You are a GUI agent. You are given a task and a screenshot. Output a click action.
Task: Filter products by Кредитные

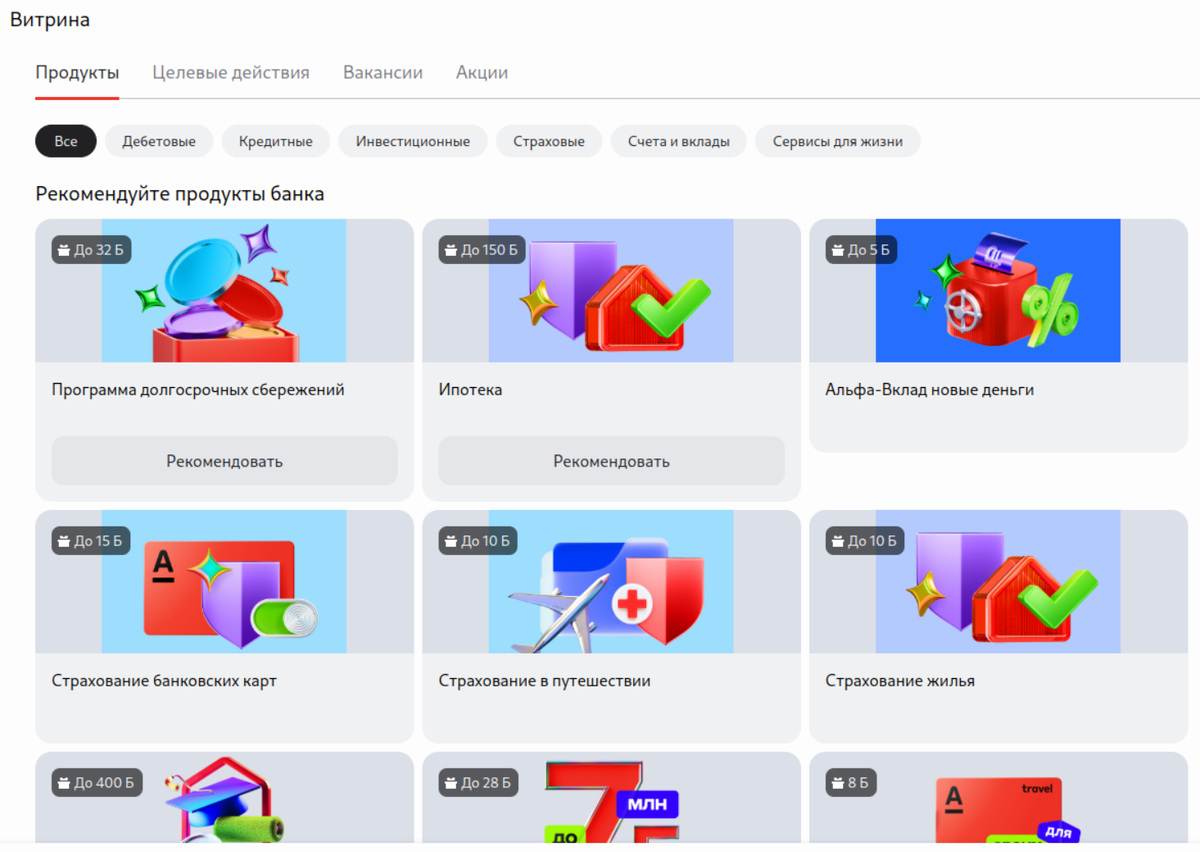pyautogui.click(x=276, y=141)
